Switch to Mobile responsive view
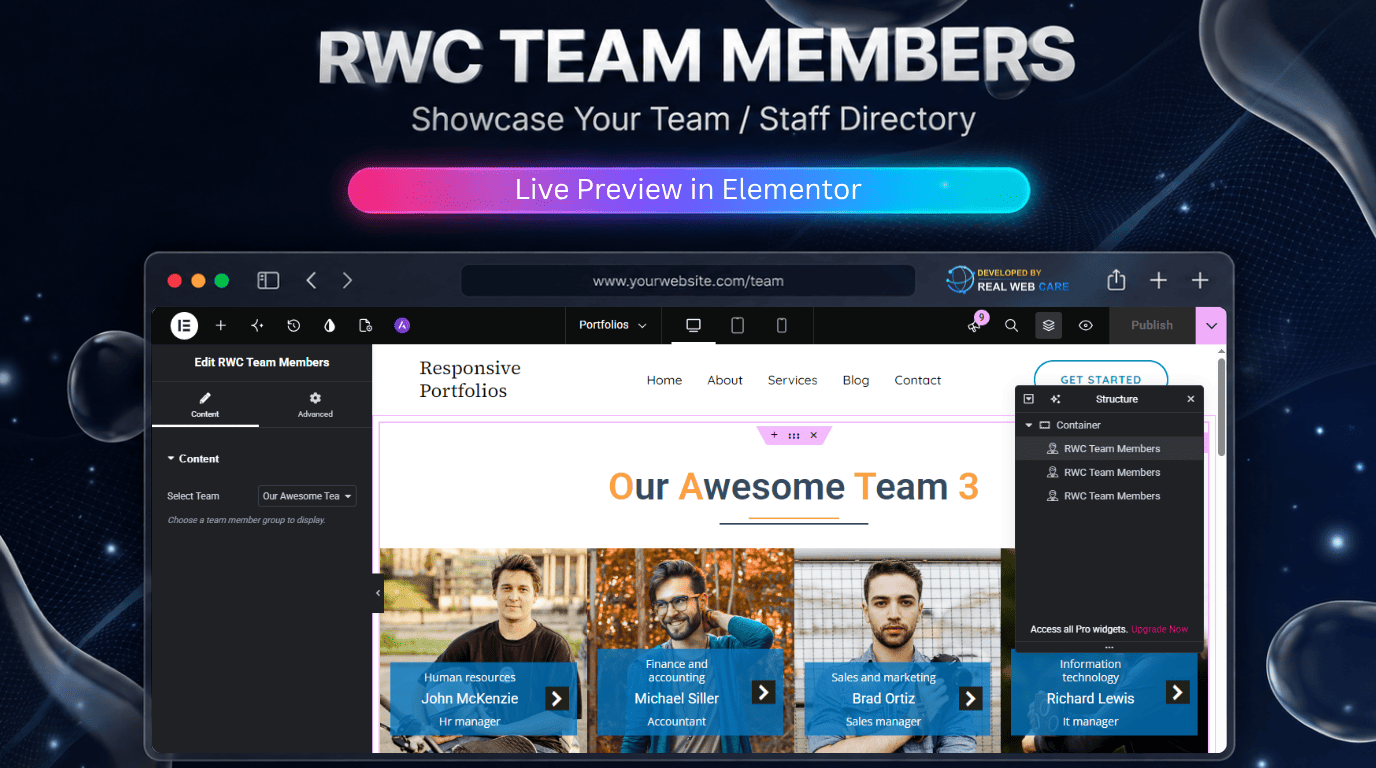Viewport: 1376px width, 768px height. tap(782, 325)
